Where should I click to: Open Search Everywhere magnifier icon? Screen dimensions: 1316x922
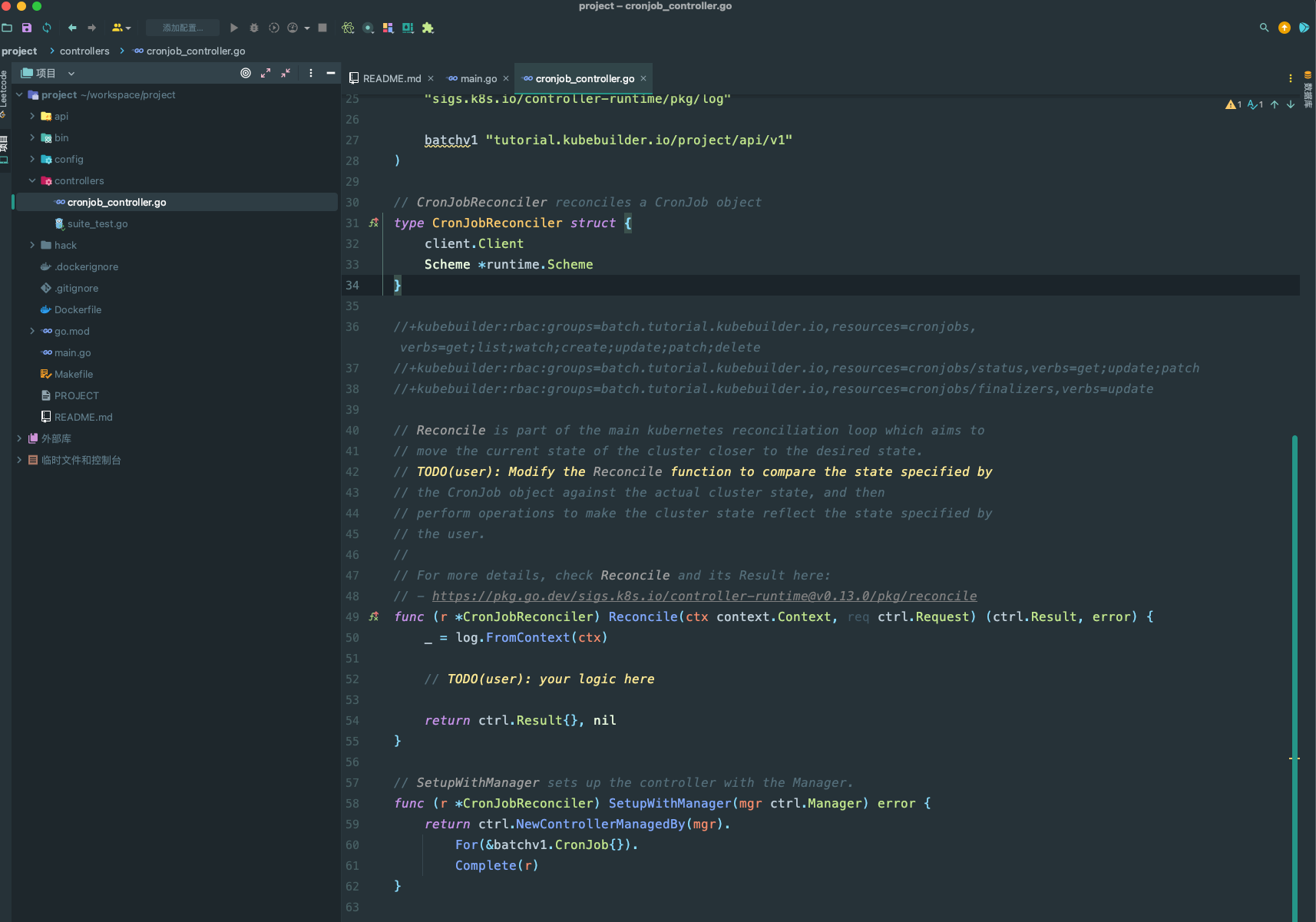(1264, 28)
